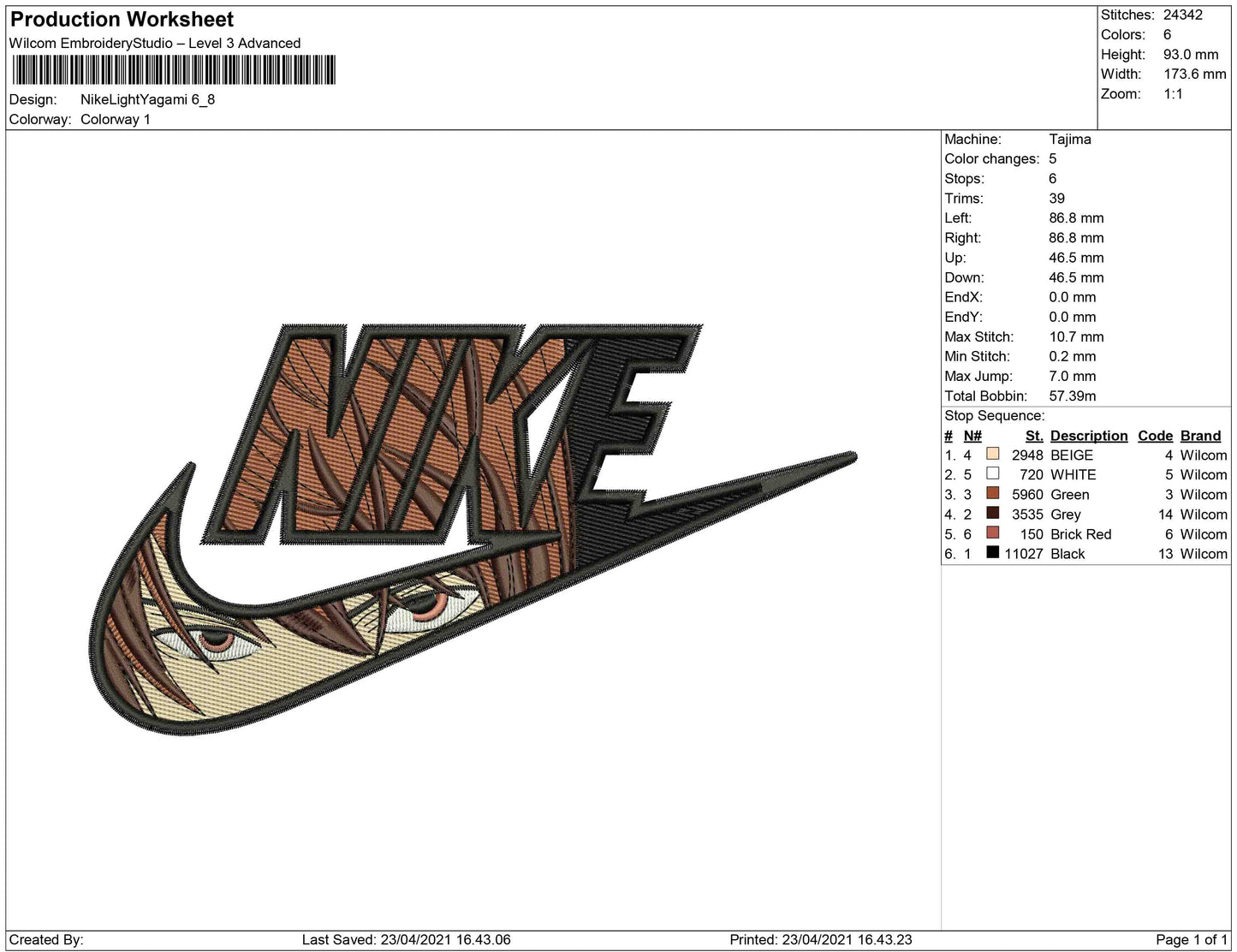
Task: Click the beige color swatch in stop 1
Action: [993, 455]
